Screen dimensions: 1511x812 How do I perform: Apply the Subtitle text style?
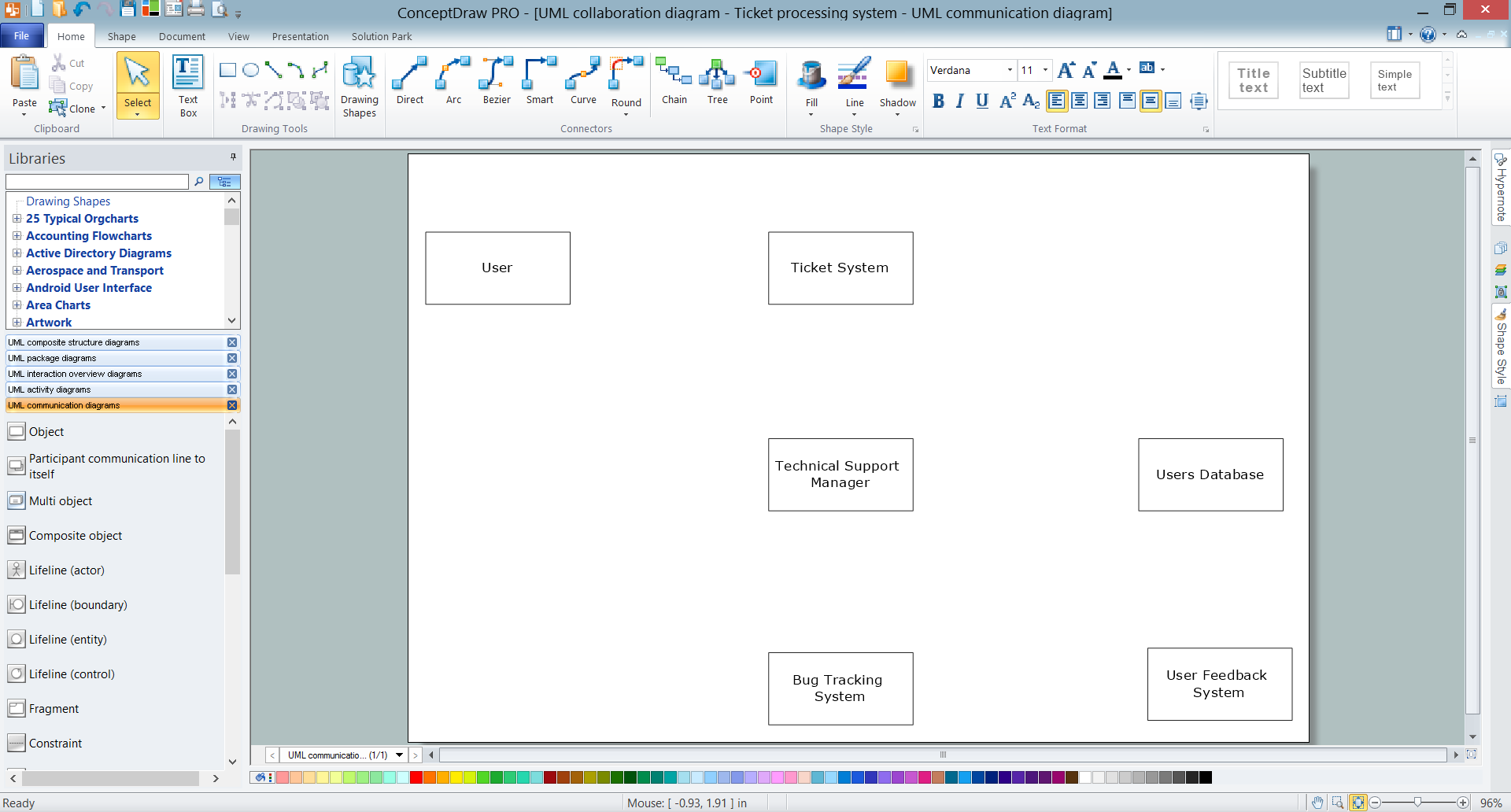click(1324, 80)
